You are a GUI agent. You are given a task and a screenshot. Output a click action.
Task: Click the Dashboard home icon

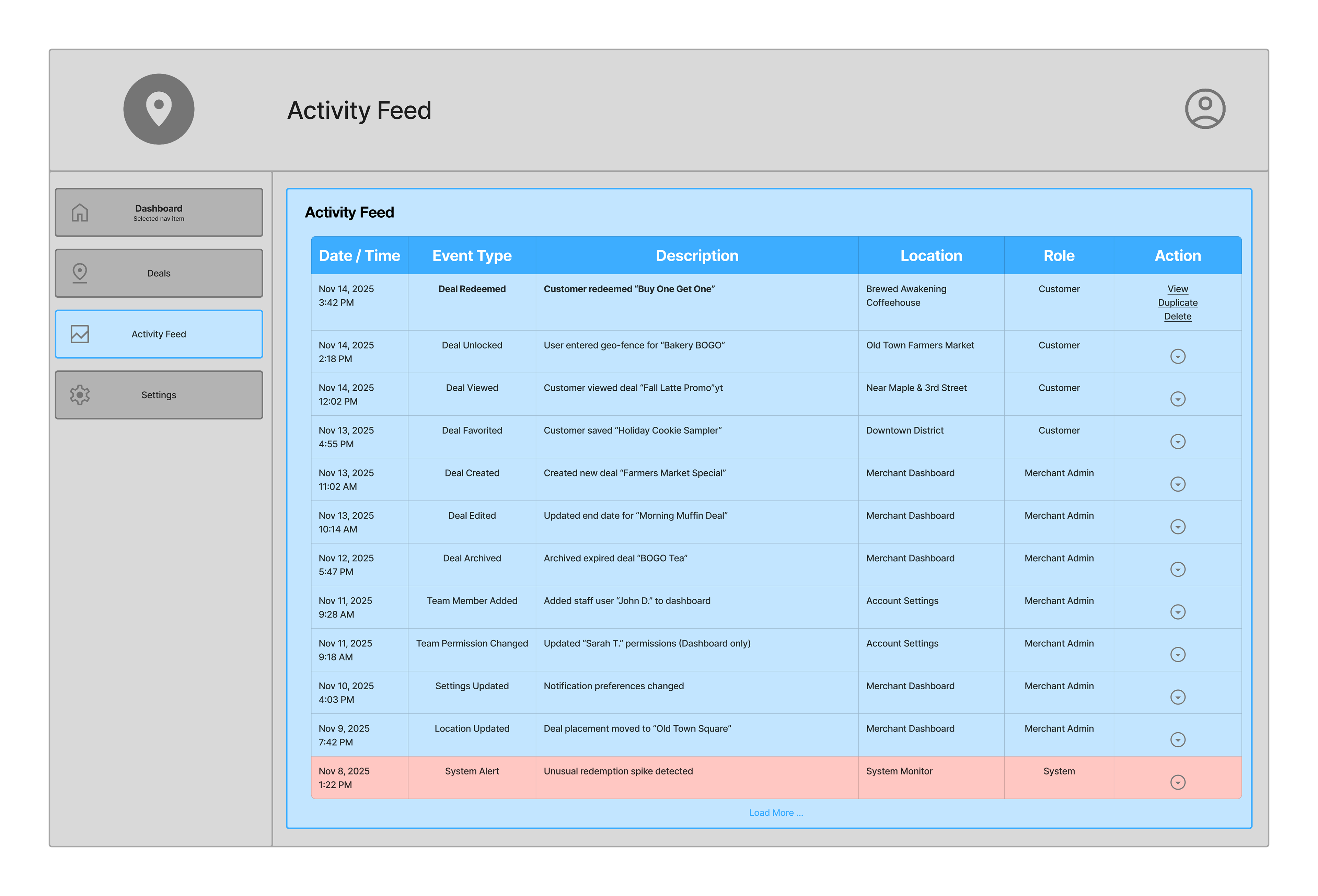[80, 212]
